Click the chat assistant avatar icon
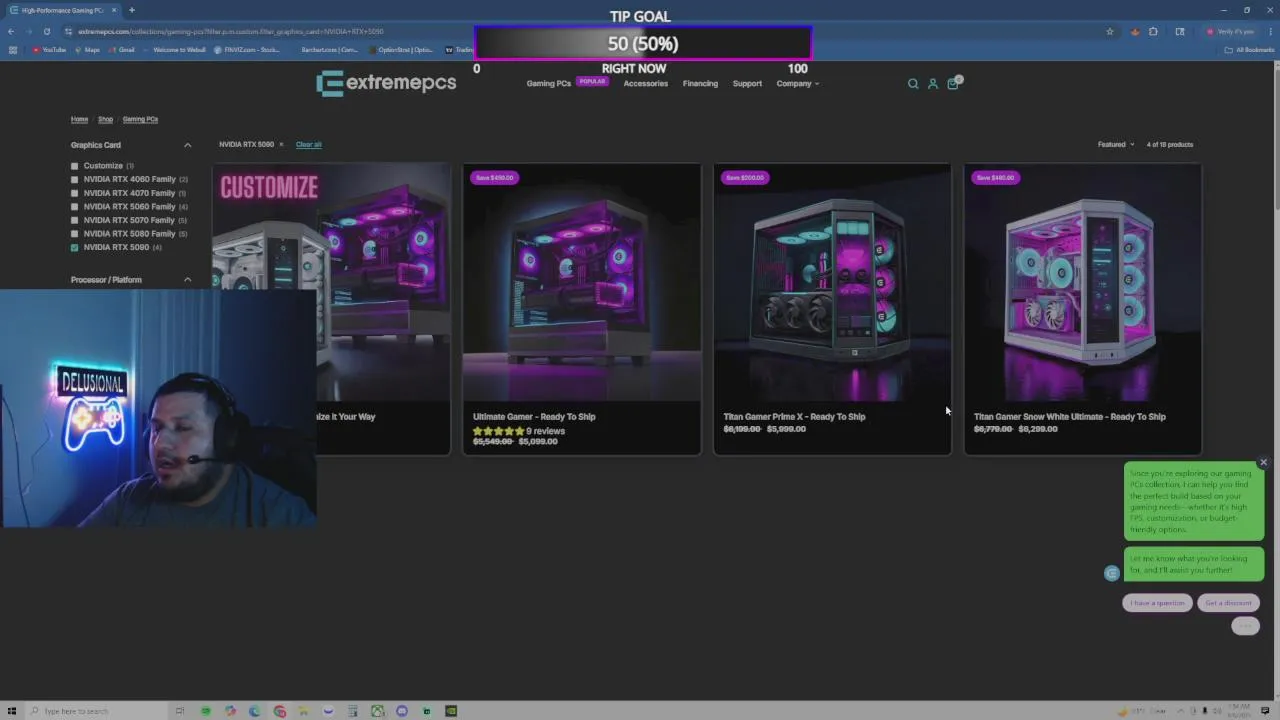This screenshot has height=720, width=1280. click(x=1112, y=573)
